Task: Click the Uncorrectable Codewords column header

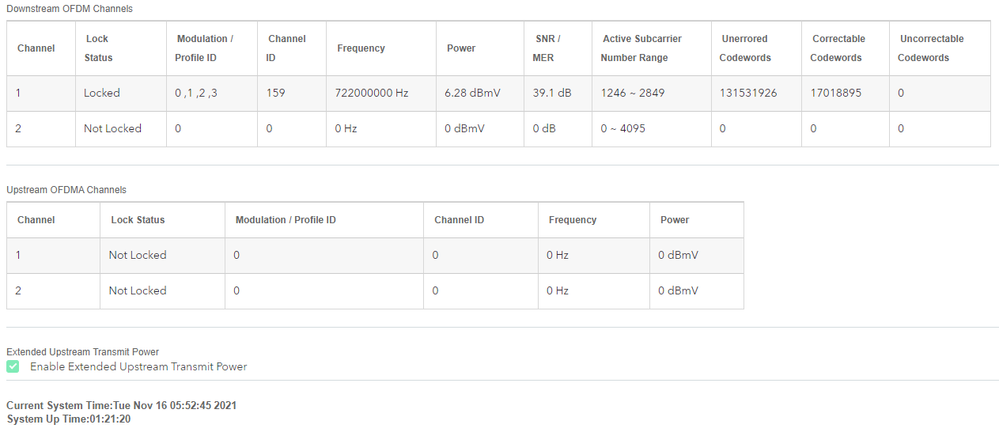Action: pos(930,48)
